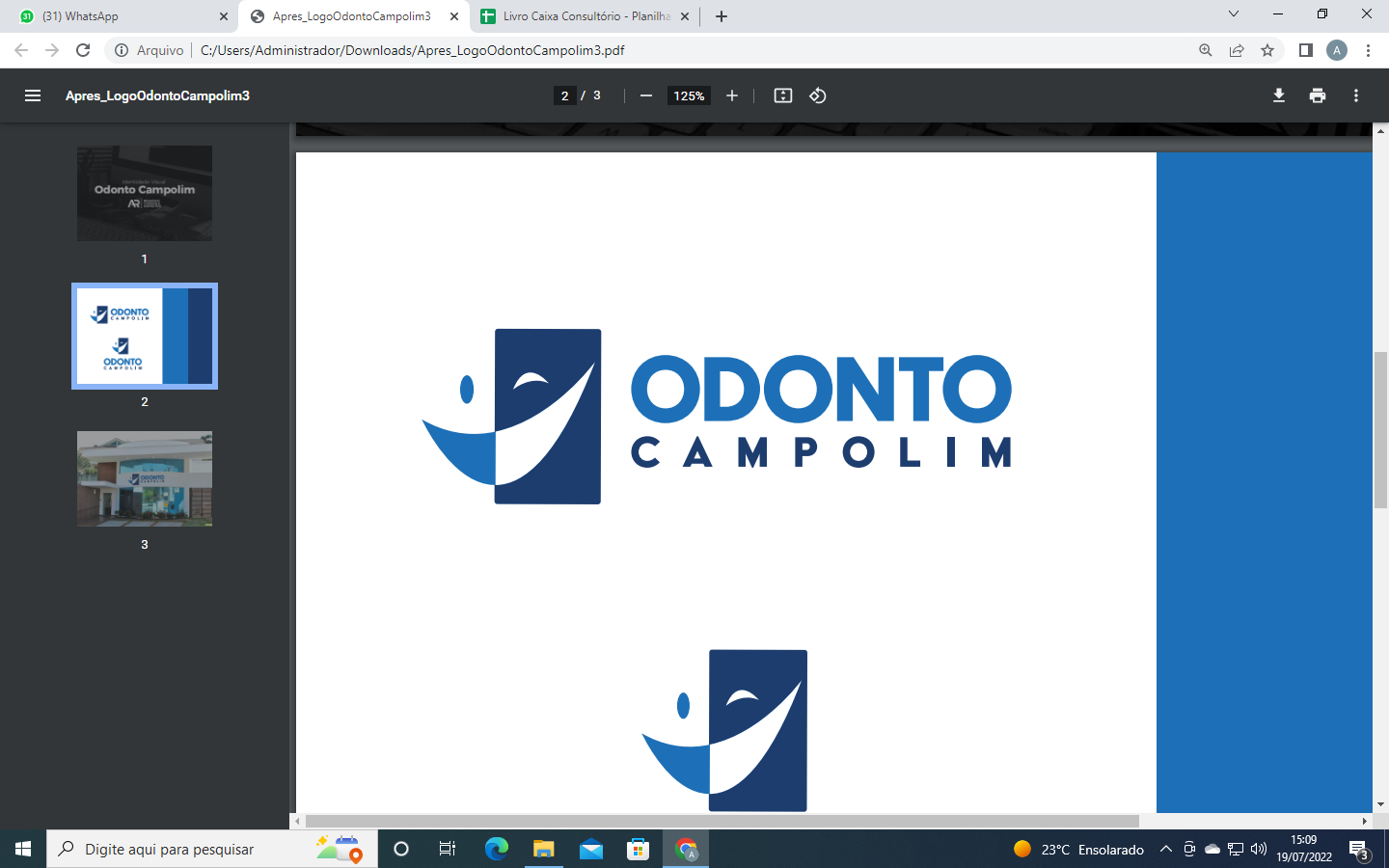Click the 125% zoom level field

(x=689, y=95)
